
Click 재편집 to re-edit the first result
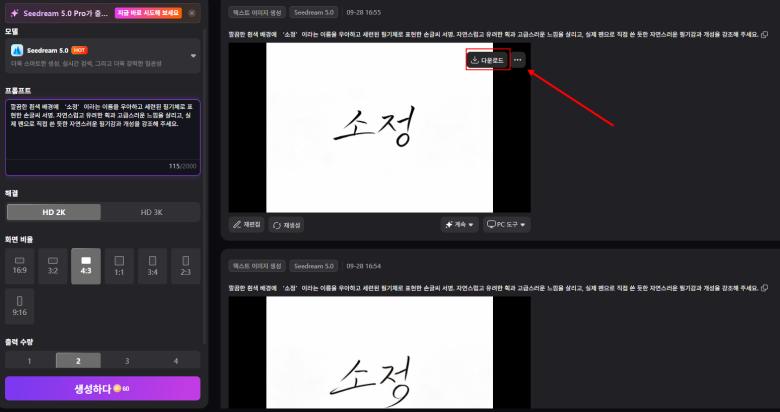click(247, 225)
